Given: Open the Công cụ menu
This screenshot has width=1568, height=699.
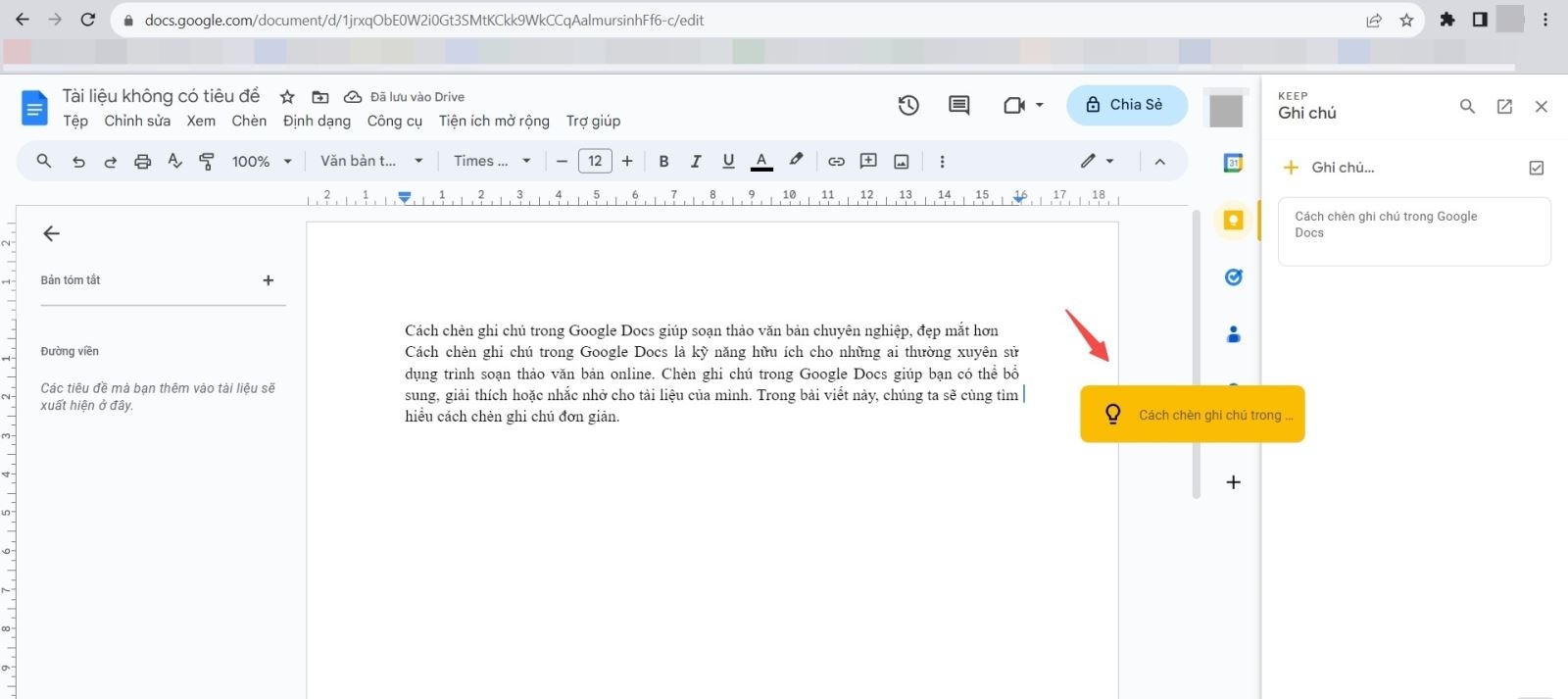Looking at the screenshot, I should [395, 121].
